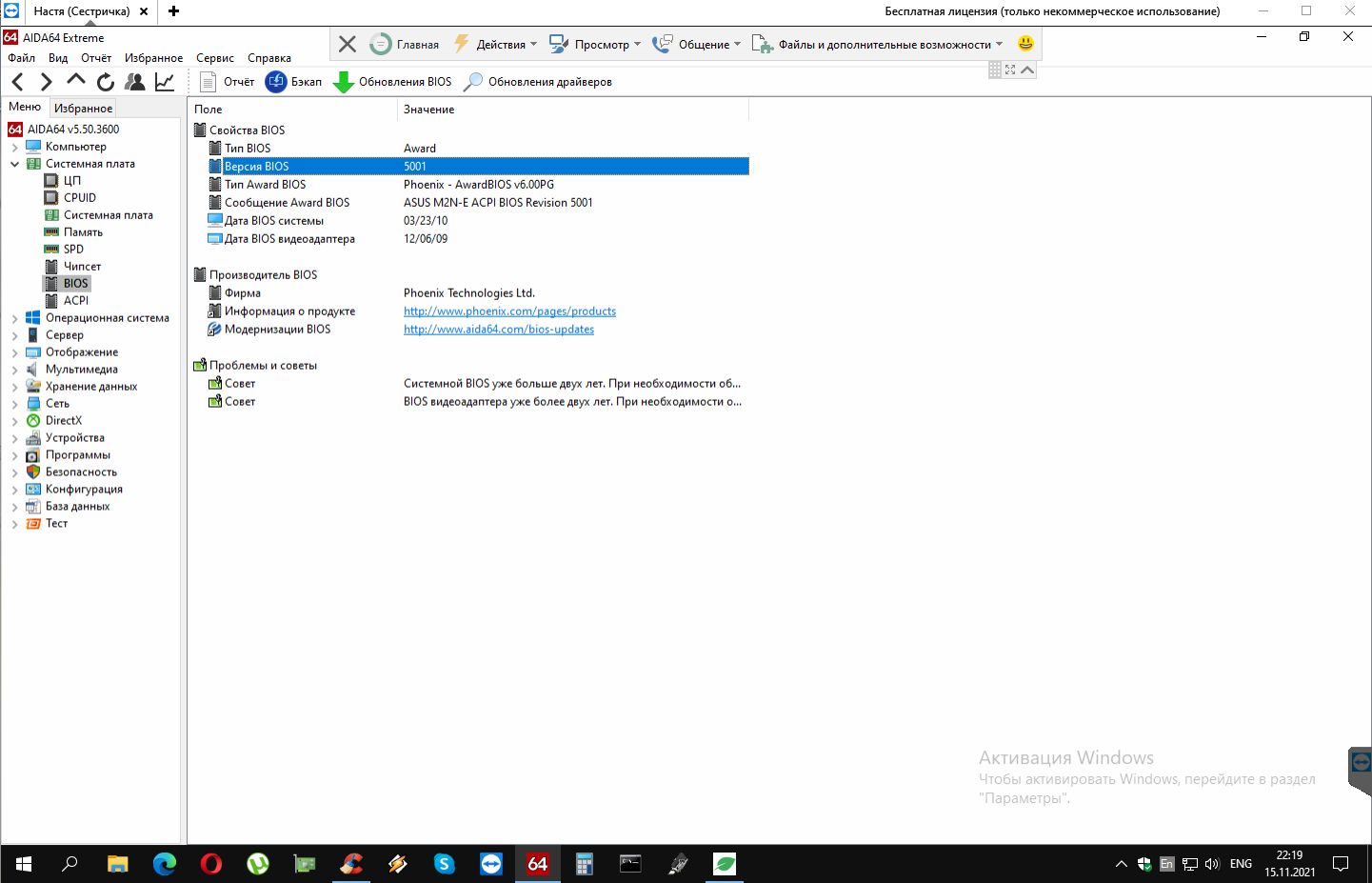This screenshot has width=1372, height=883.
Task: Collapse the Системная плата parent tree node
Action: click(x=14, y=164)
